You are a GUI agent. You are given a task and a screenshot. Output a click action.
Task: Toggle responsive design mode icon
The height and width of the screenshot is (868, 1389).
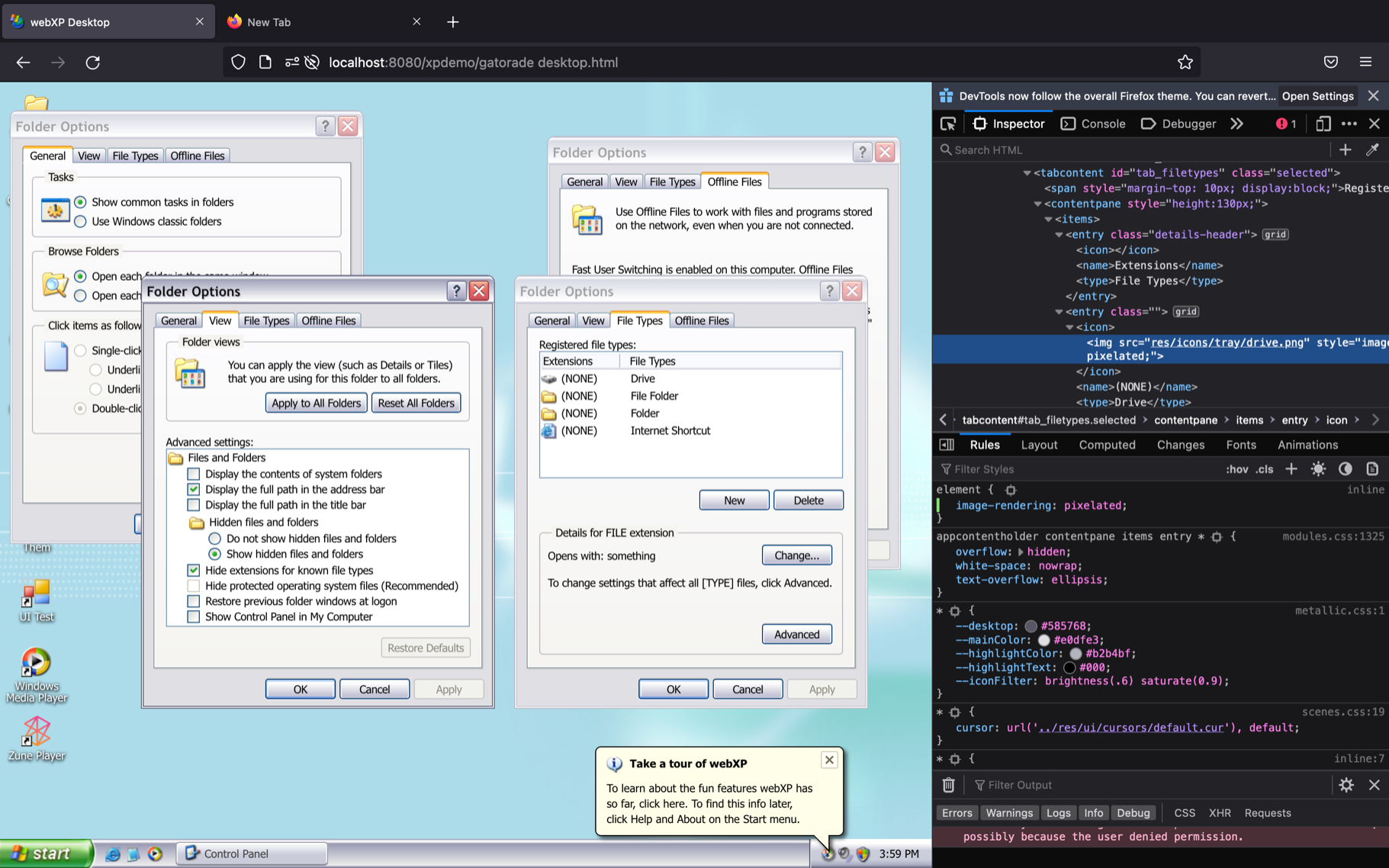pos(1323,124)
